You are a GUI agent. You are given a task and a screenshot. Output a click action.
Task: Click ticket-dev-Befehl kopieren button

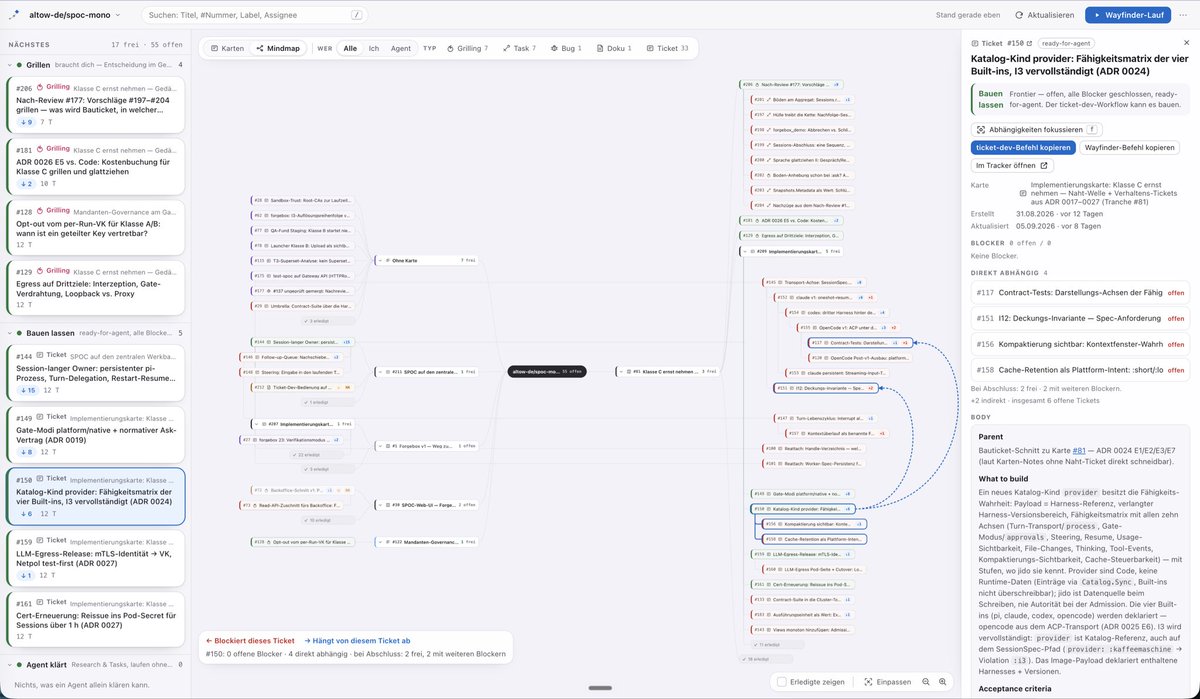click(x=1022, y=147)
